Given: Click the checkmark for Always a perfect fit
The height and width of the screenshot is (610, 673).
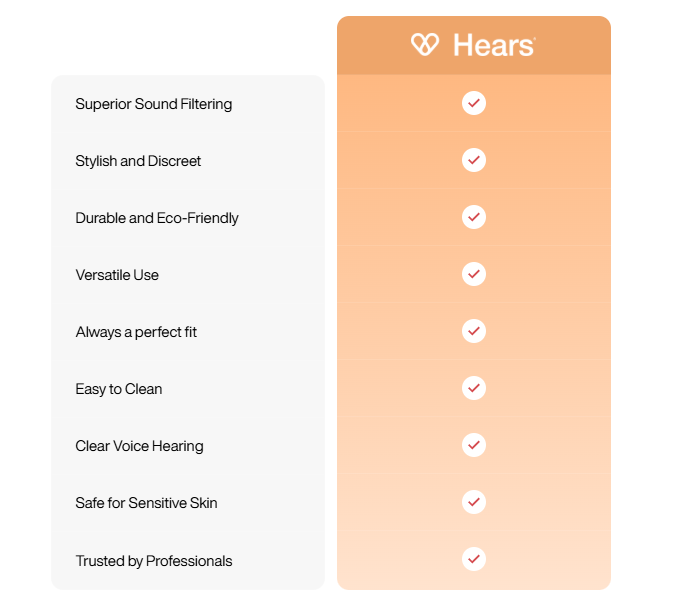Looking at the screenshot, I should pyautogui.click(x=474, y=331).
